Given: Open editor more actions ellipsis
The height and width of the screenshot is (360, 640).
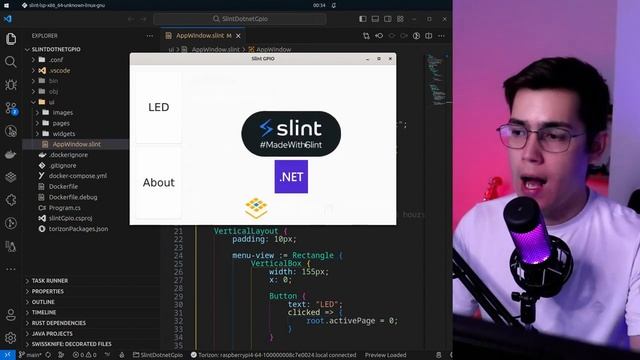Looking at the screenshot, I should tap(441, 36).
